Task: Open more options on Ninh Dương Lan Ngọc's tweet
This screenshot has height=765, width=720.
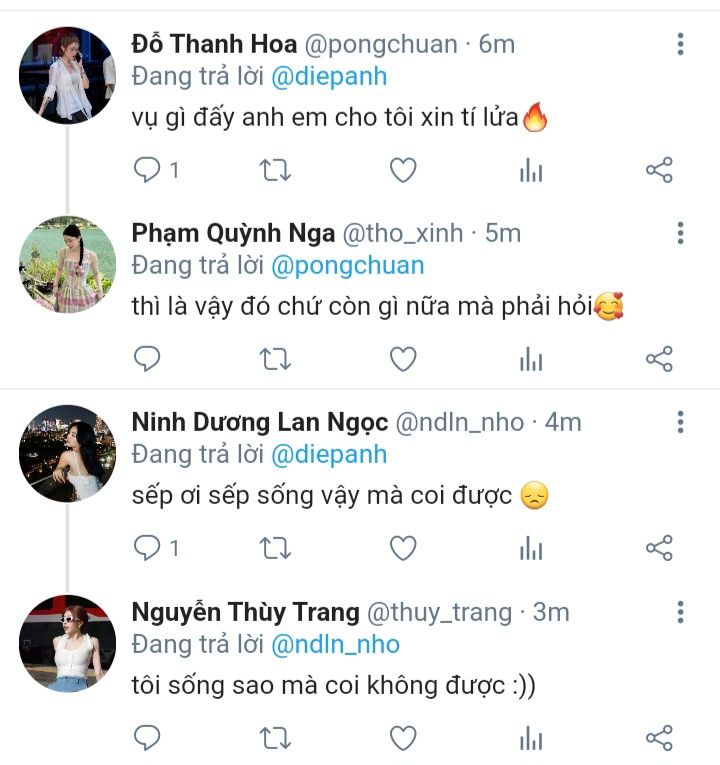Action: pos(680,423)
